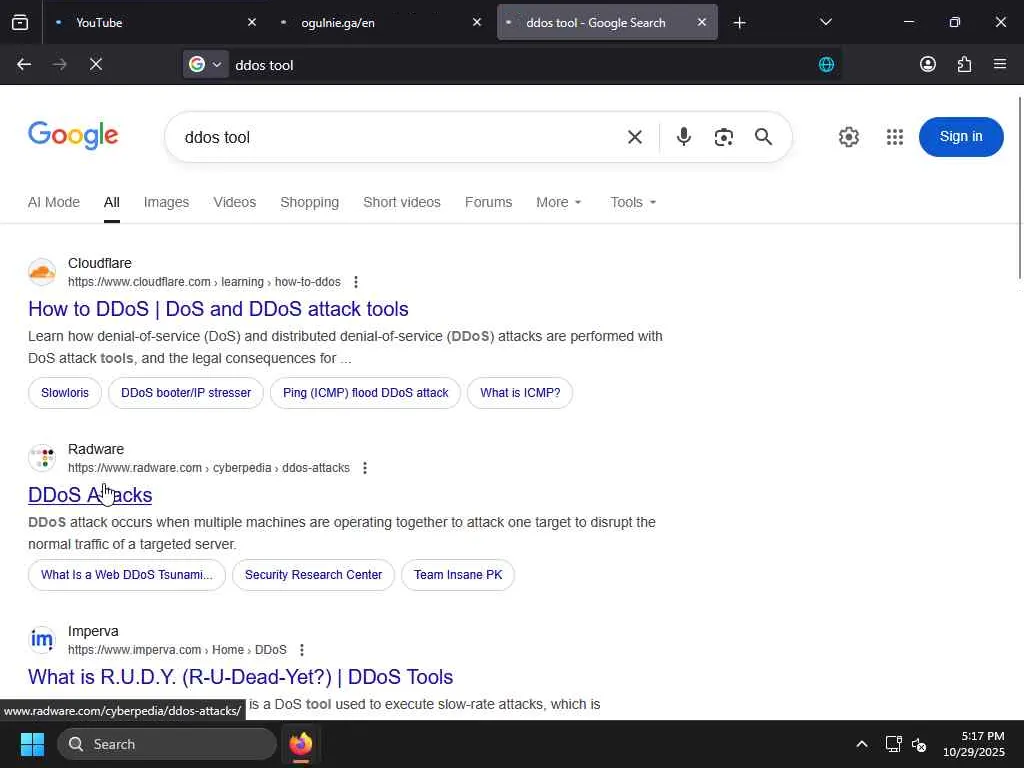This screenshot has height=768, width=1024.
Task: Expand the Tools dropdown
Action: 633,202
